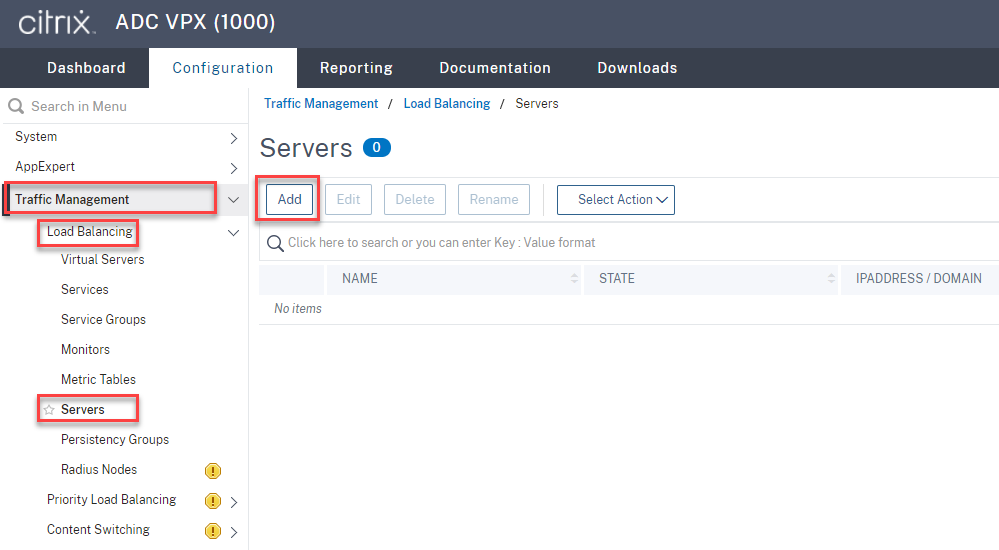Click the menu search magnifier icon

click(x=16, y=106)
